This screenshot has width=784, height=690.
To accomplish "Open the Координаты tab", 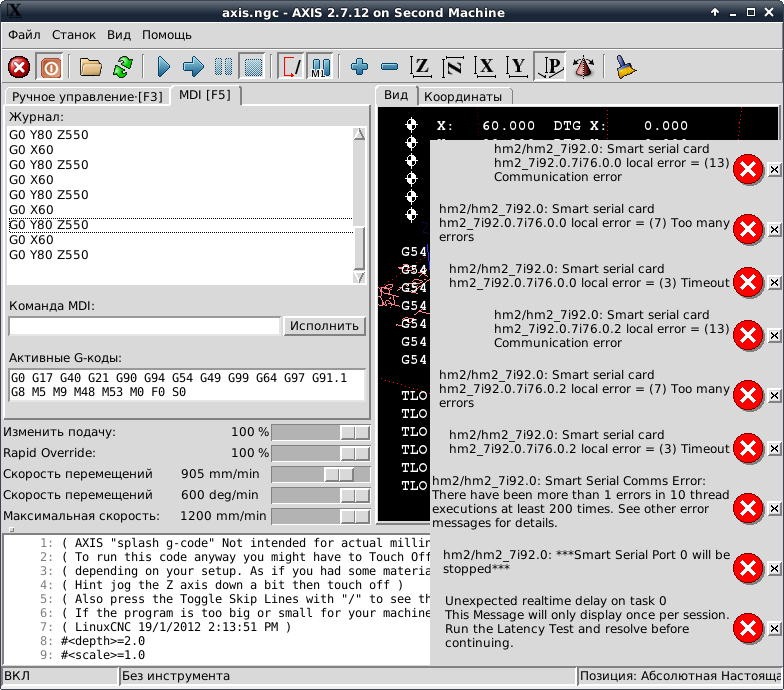I will (x=464, y=97).
